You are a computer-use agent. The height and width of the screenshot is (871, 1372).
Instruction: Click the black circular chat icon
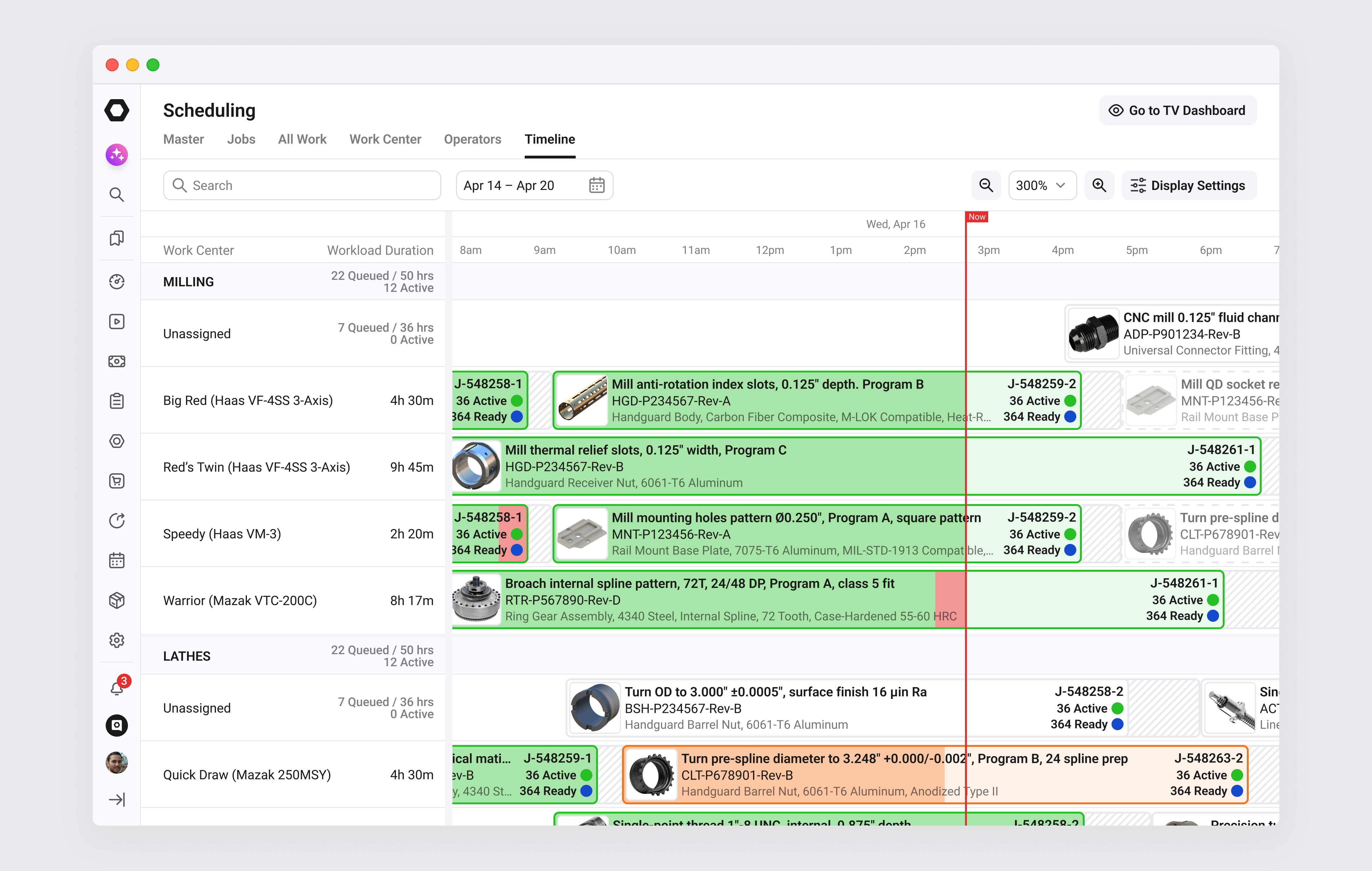117,725
